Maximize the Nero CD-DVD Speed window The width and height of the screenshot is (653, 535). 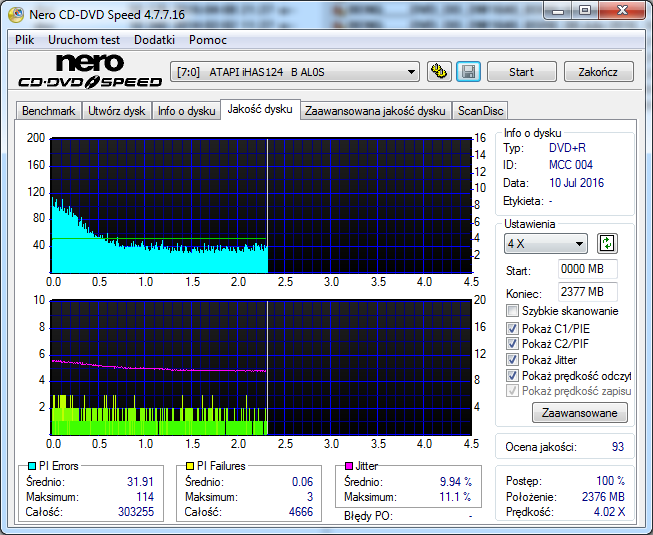click(585, 10)
